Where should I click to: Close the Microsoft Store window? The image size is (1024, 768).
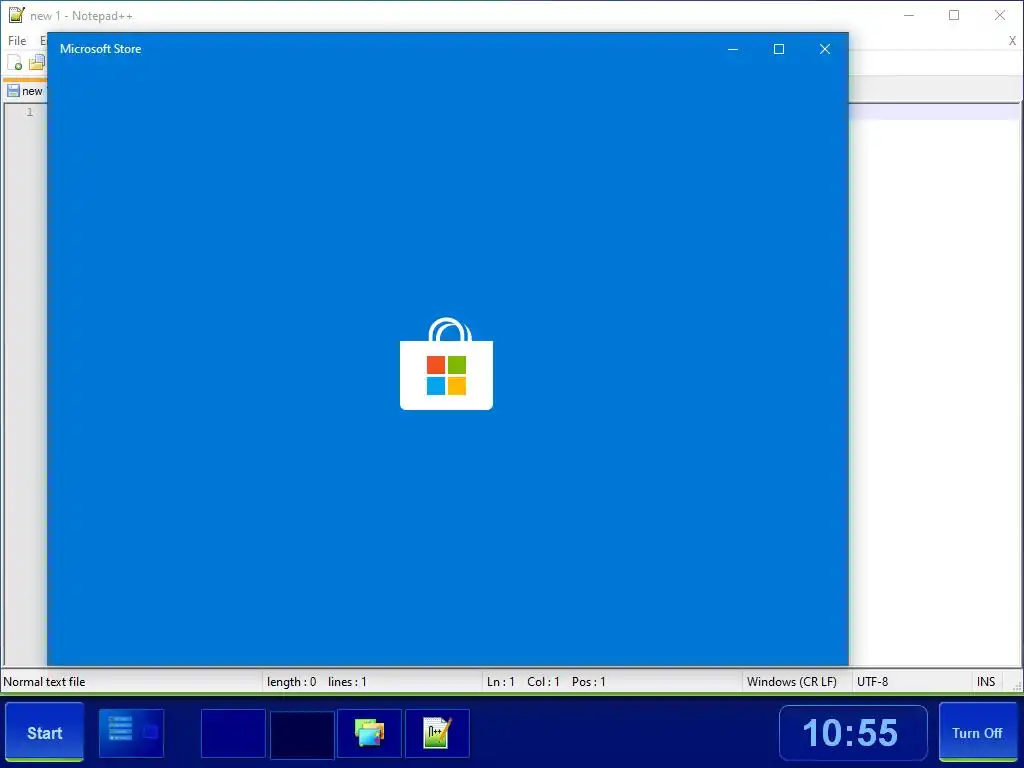coord(825,49)
